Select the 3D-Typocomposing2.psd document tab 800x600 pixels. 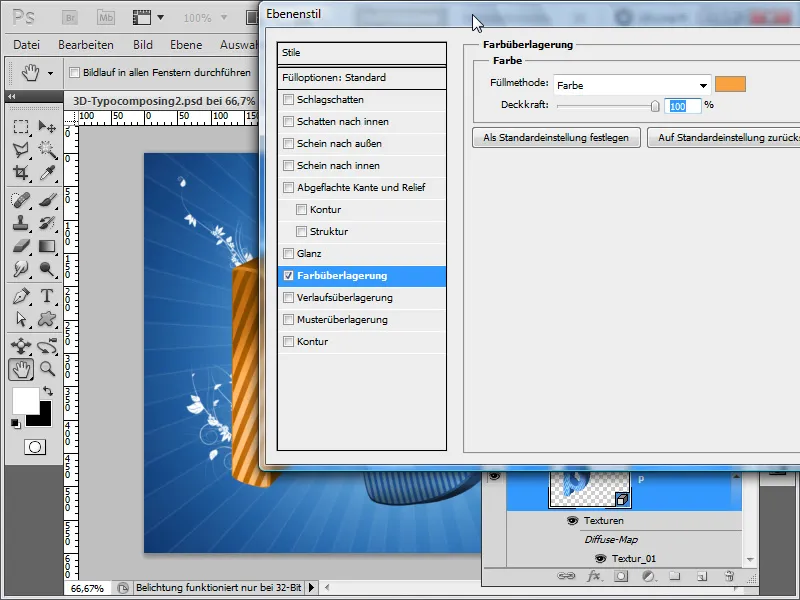click(163, 101)
